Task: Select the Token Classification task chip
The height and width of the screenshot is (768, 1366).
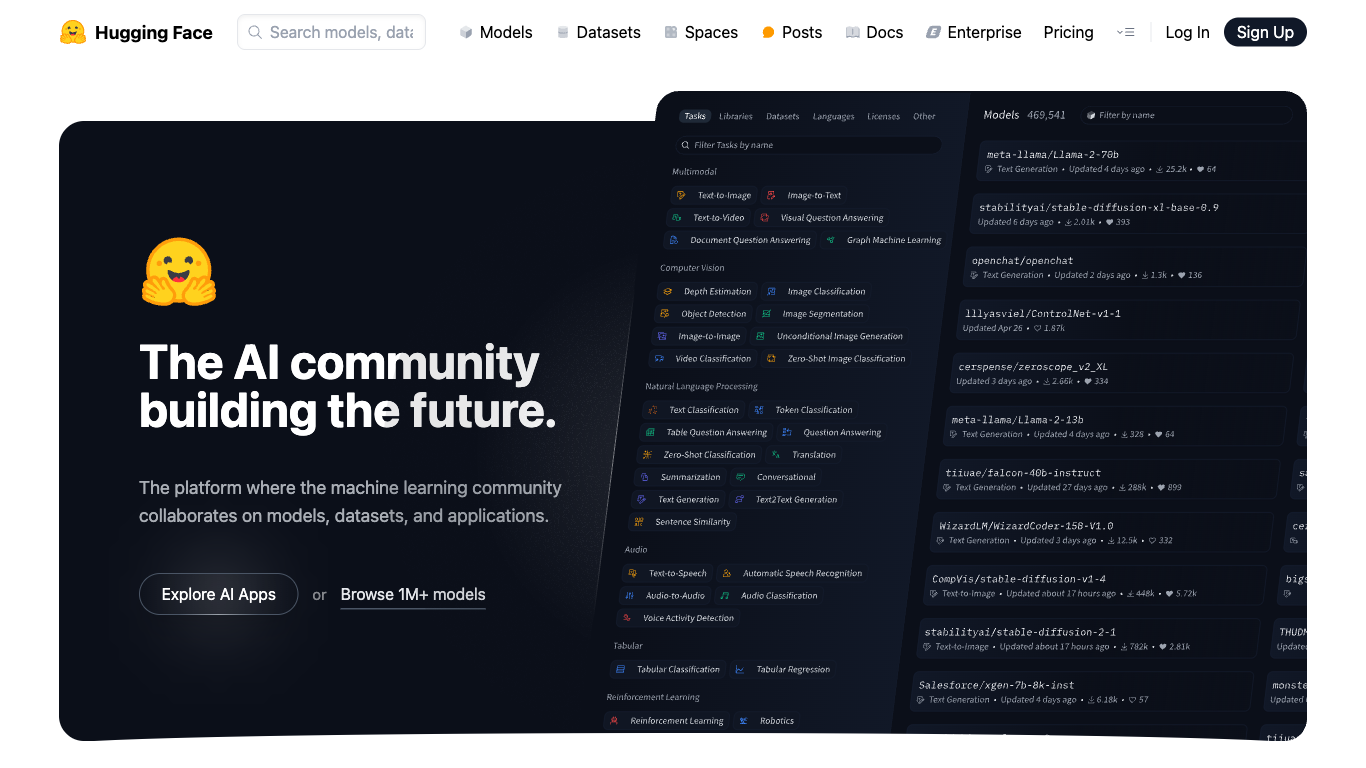Action: click(803, 409)
